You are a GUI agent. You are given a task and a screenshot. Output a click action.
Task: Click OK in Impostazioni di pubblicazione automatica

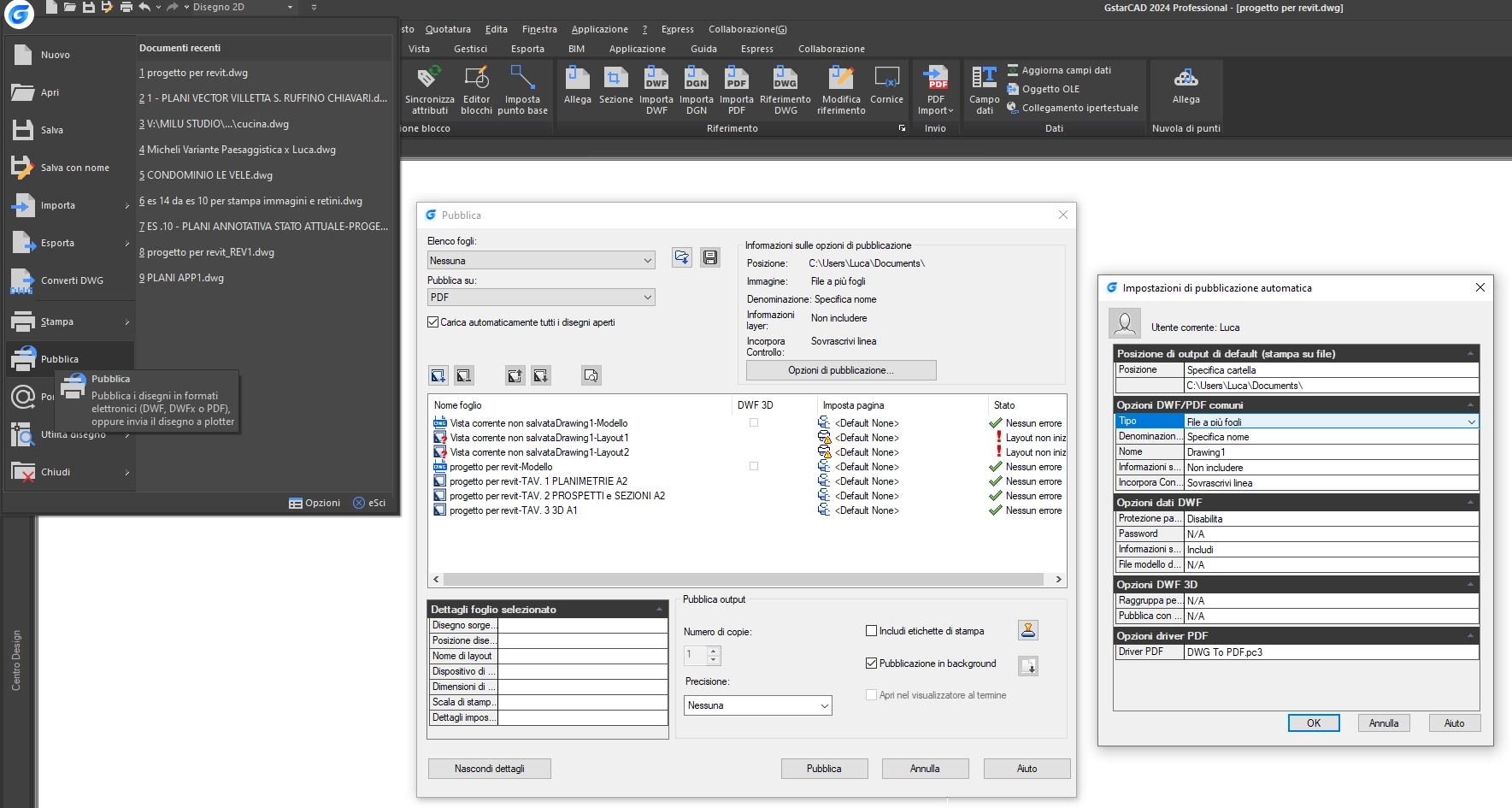pyautogui.click(x=1314, y=723)
